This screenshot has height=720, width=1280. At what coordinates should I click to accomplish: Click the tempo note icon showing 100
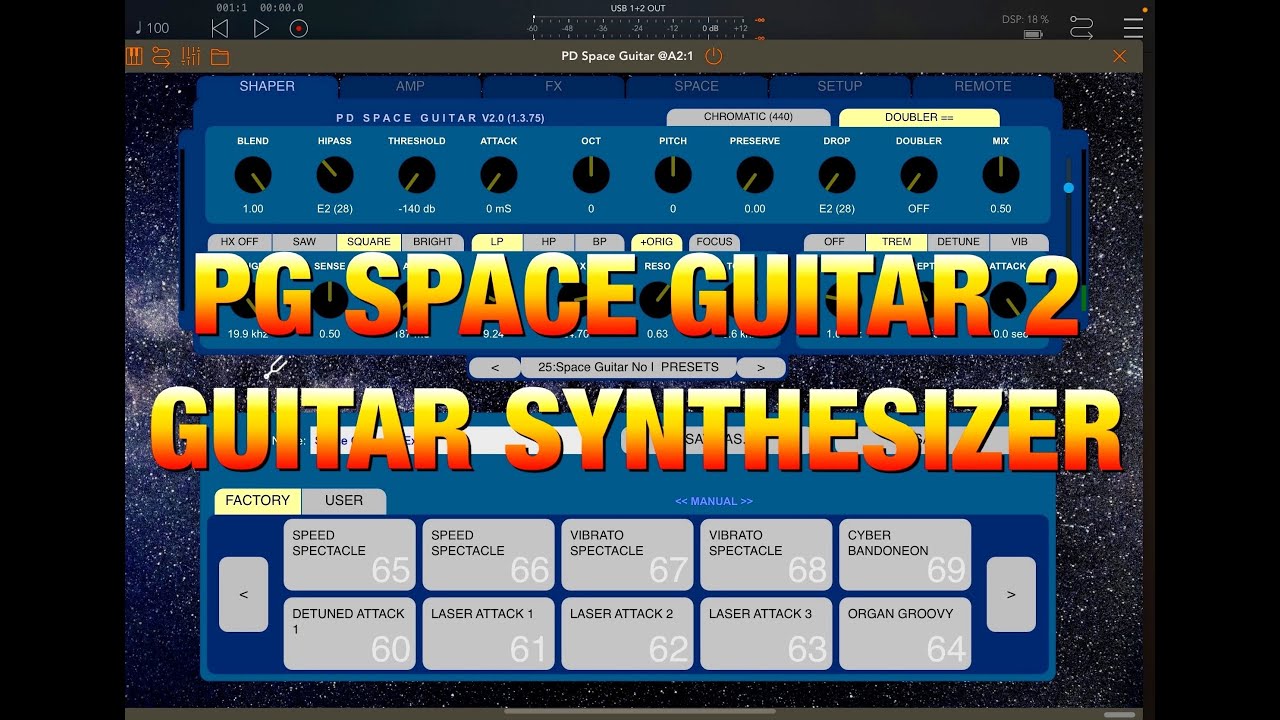pyautogui.click(x=151, y=28)
